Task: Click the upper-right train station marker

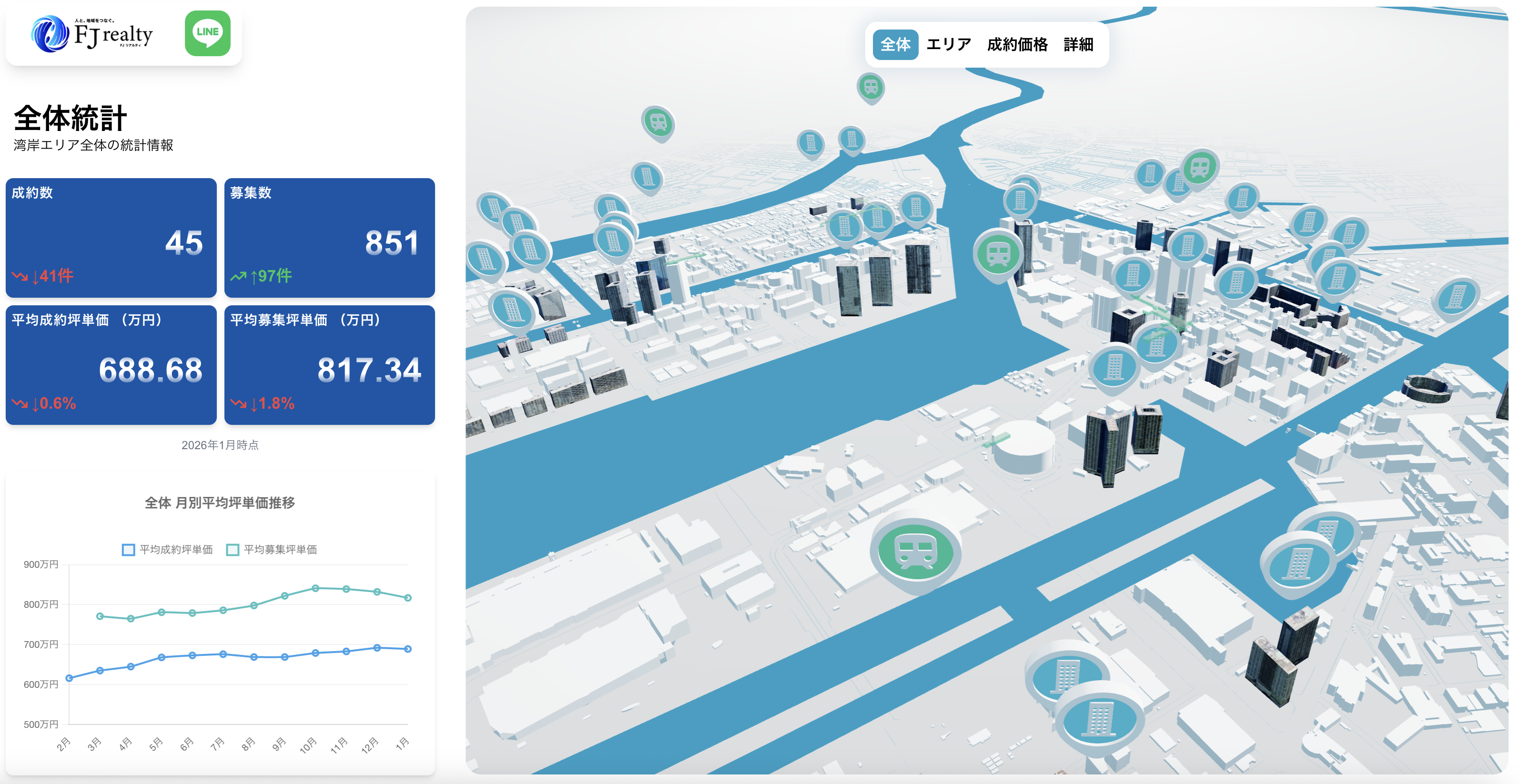Action: (1200, 168)
